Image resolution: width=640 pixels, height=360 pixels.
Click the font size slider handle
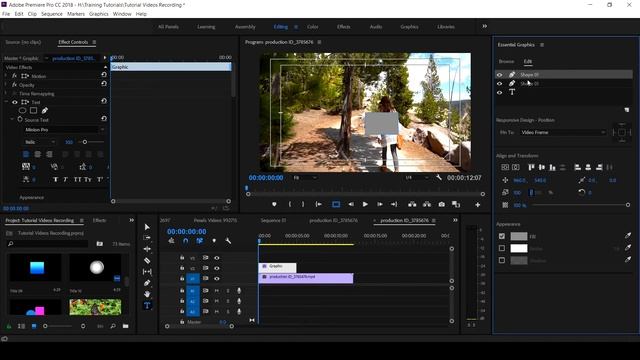[x=85, y=142]
